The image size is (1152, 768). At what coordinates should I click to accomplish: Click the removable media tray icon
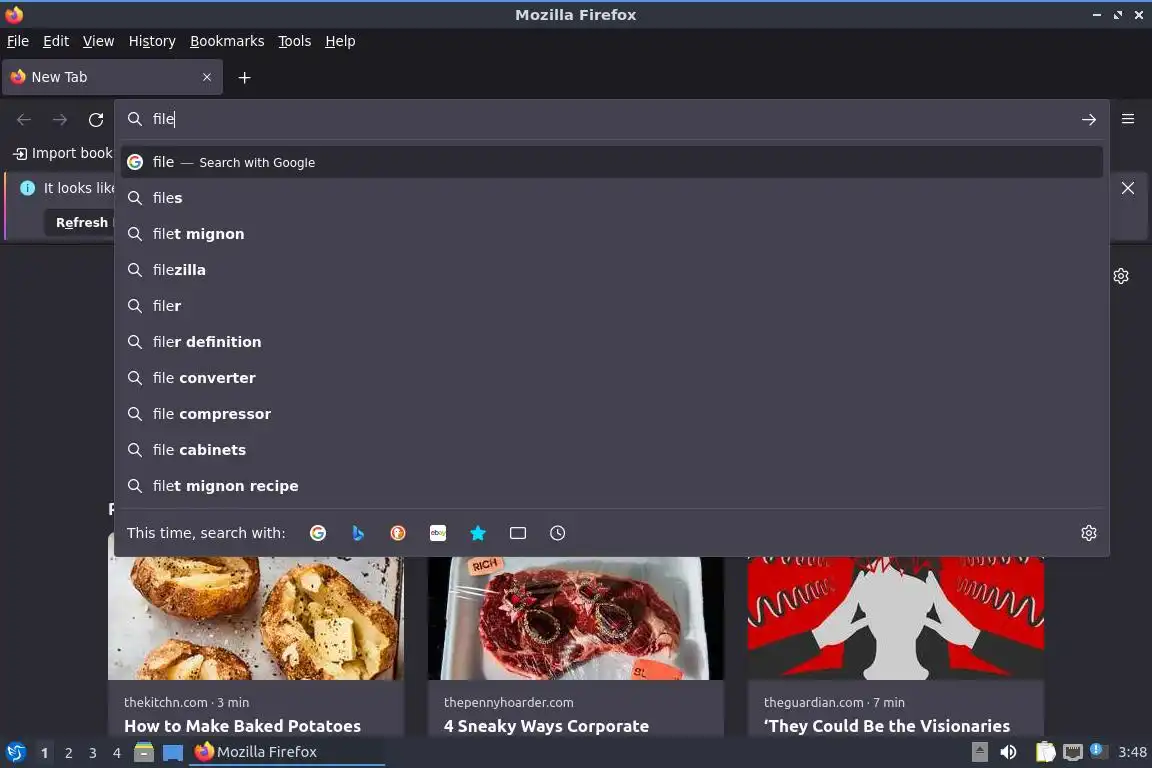pos(979,752)
